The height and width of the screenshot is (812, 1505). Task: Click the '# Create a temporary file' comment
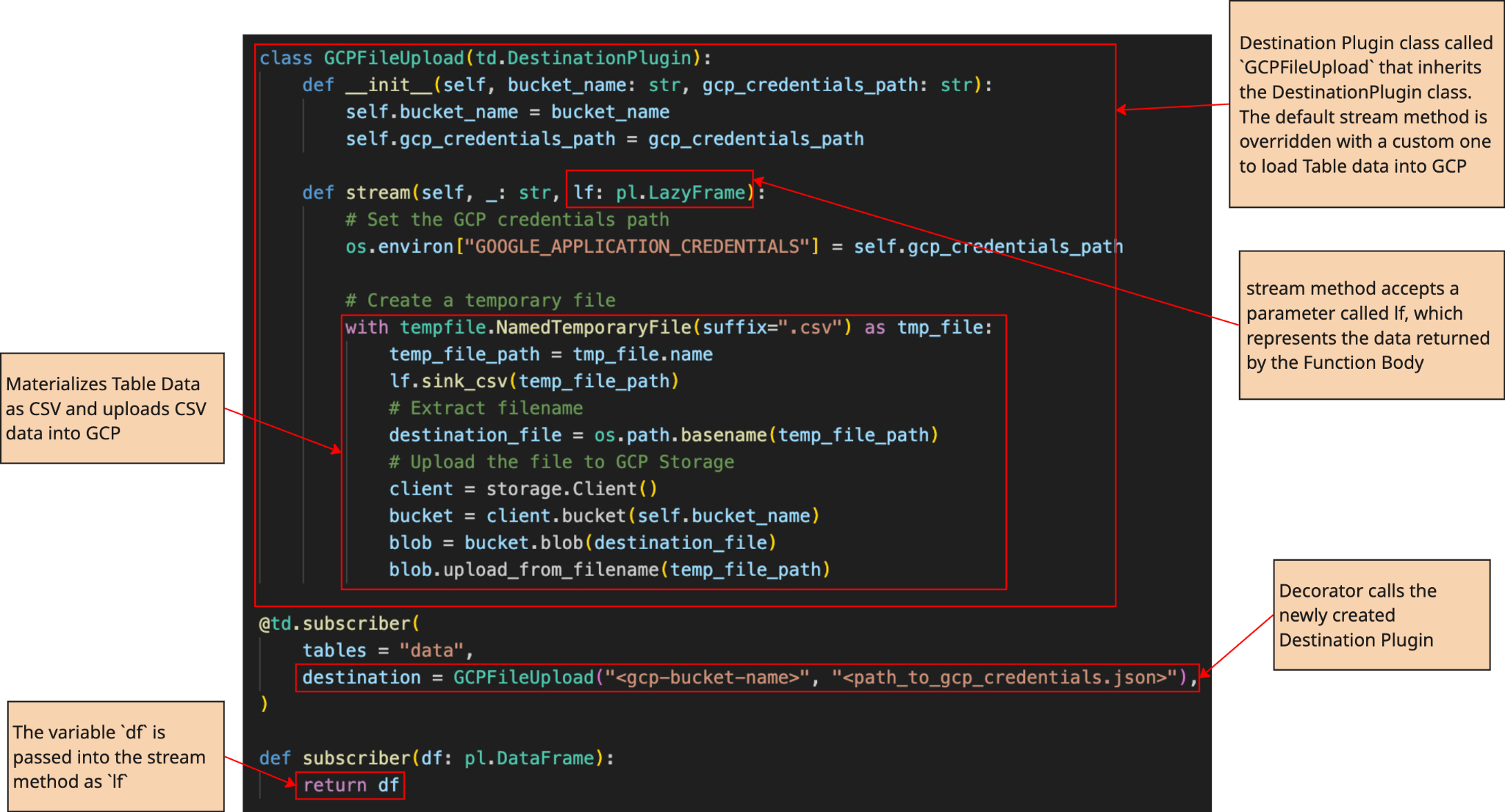coord(481,300)
